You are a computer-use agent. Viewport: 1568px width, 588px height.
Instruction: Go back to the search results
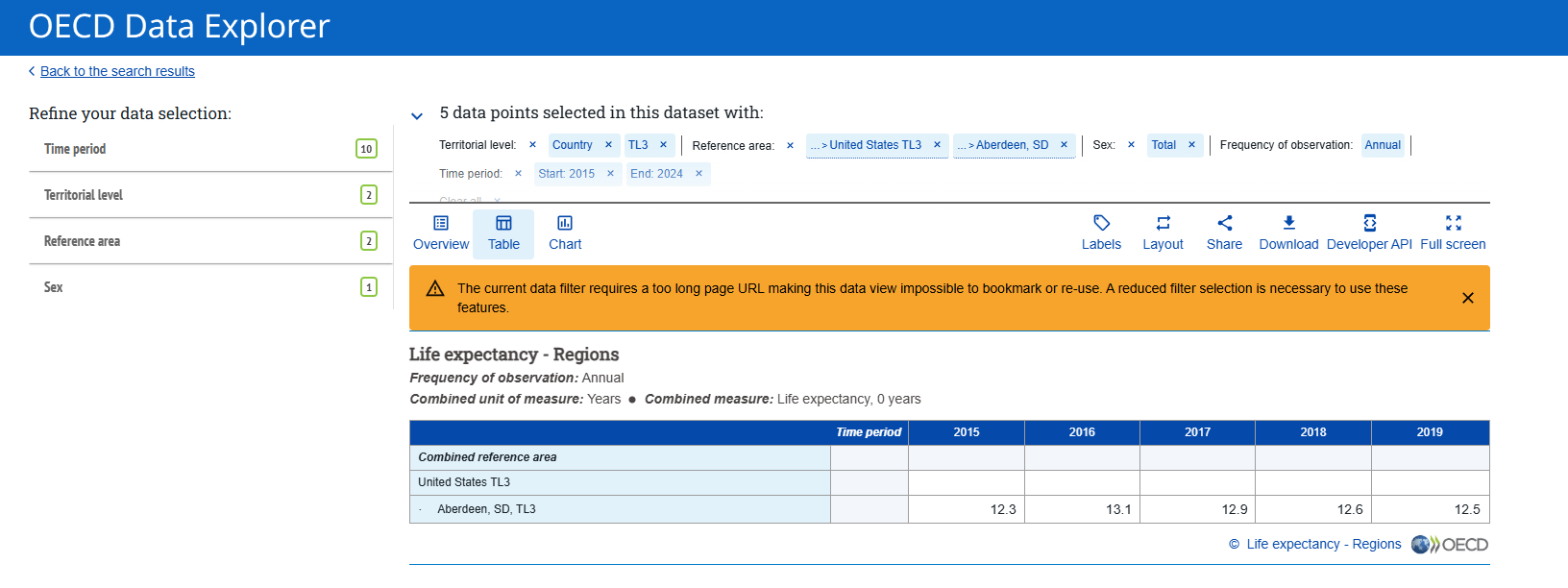(x=117, y=71)
